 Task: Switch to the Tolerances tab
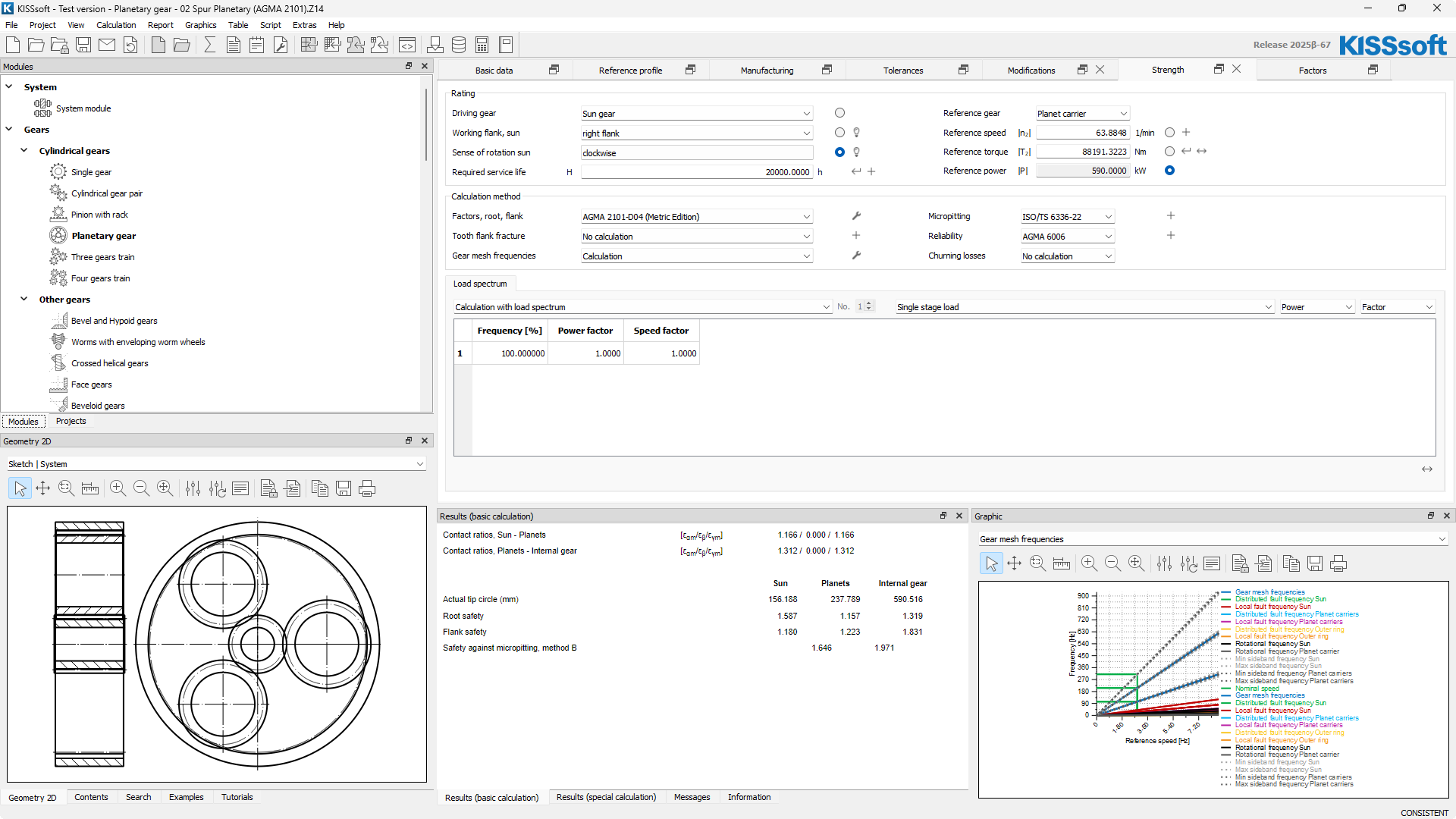pos(902,71)
